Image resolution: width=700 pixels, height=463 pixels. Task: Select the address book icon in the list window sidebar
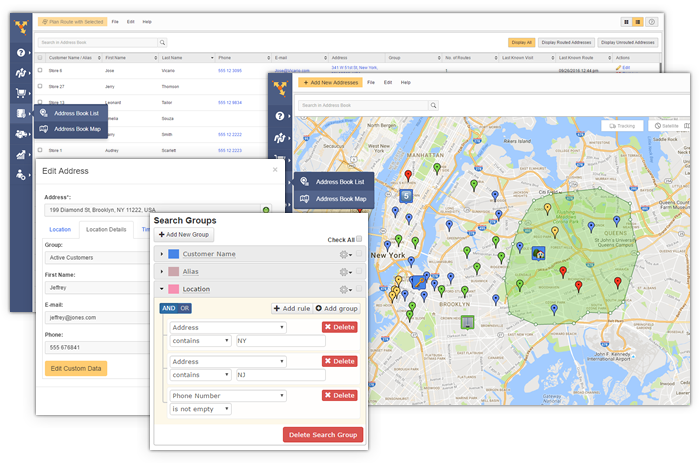21,113
